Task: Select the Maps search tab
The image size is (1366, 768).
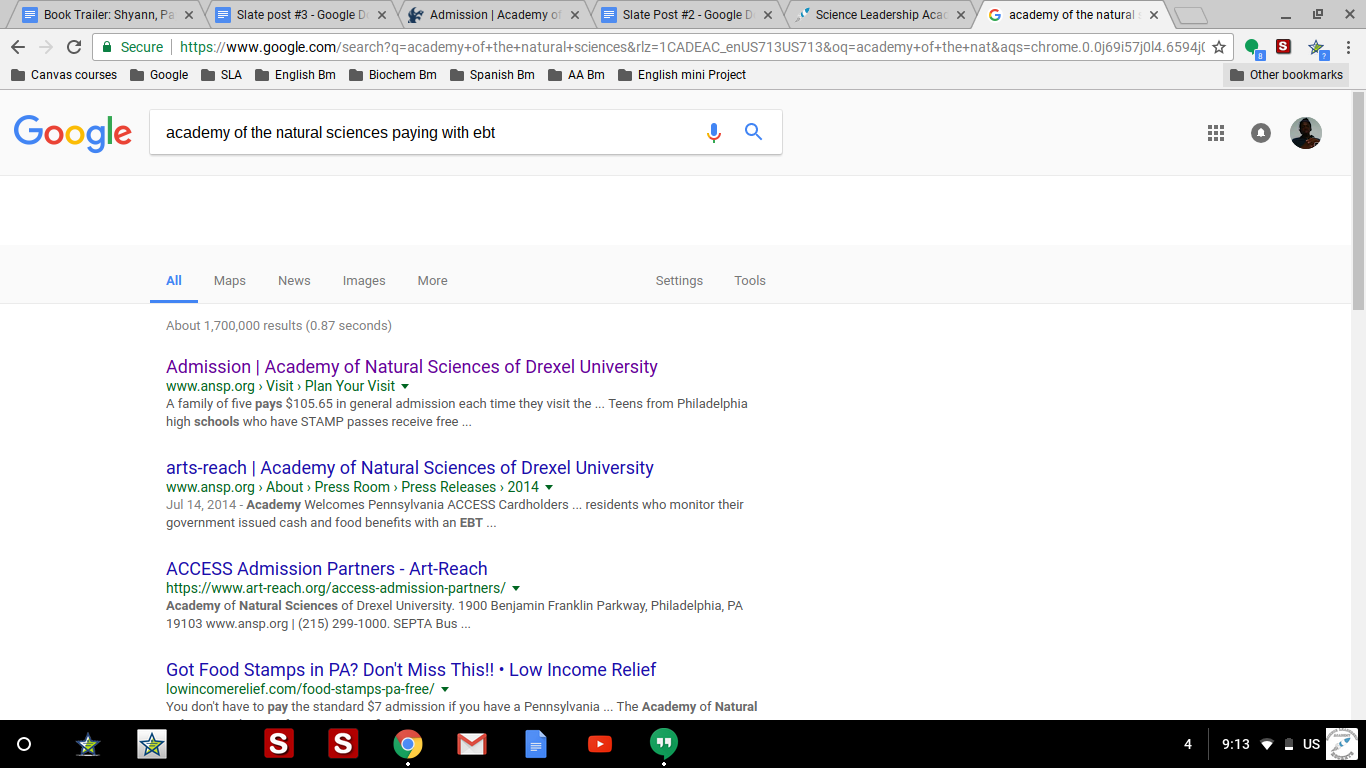Action: click(229, 281)
